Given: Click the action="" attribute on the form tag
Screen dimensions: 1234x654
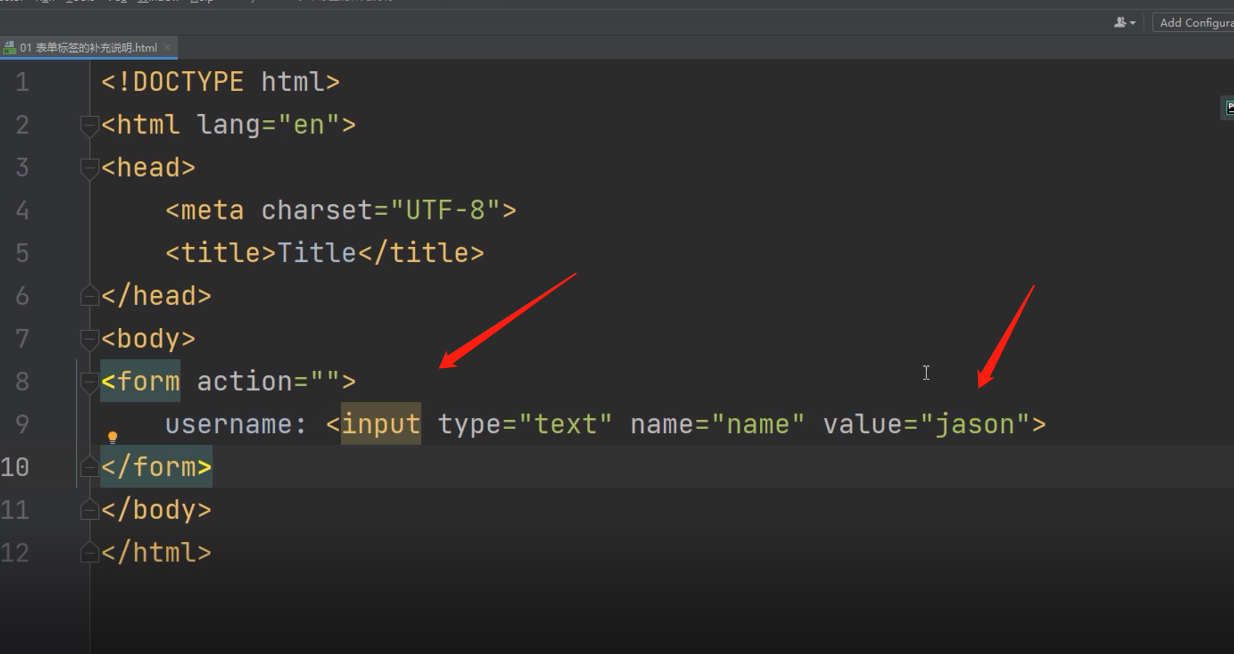Looking at the screenshot, I should point(268,382).
